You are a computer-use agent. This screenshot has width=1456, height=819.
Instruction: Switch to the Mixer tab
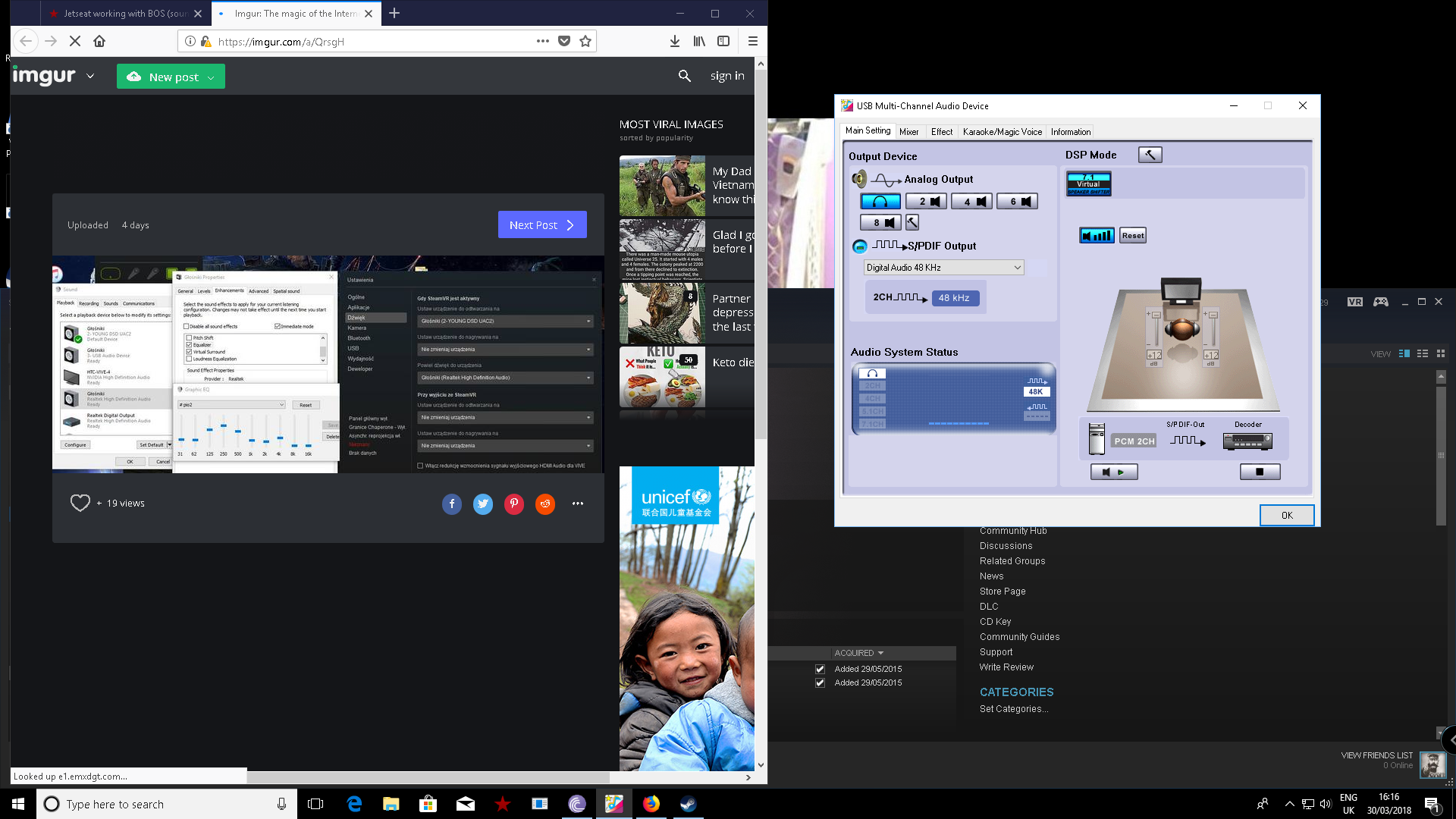tap(908, 132)
